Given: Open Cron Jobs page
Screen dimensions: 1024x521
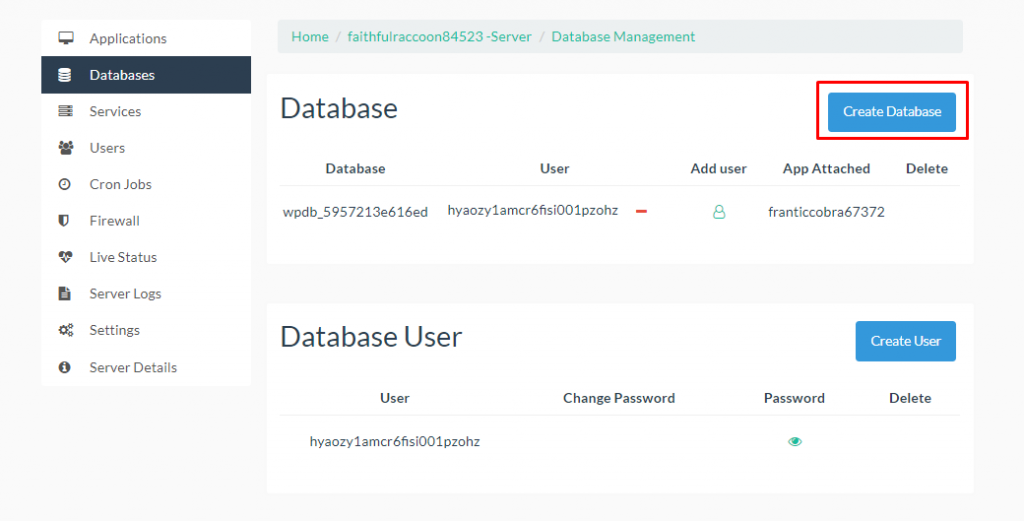Looking at the screenshot, I should pos(146,184).
